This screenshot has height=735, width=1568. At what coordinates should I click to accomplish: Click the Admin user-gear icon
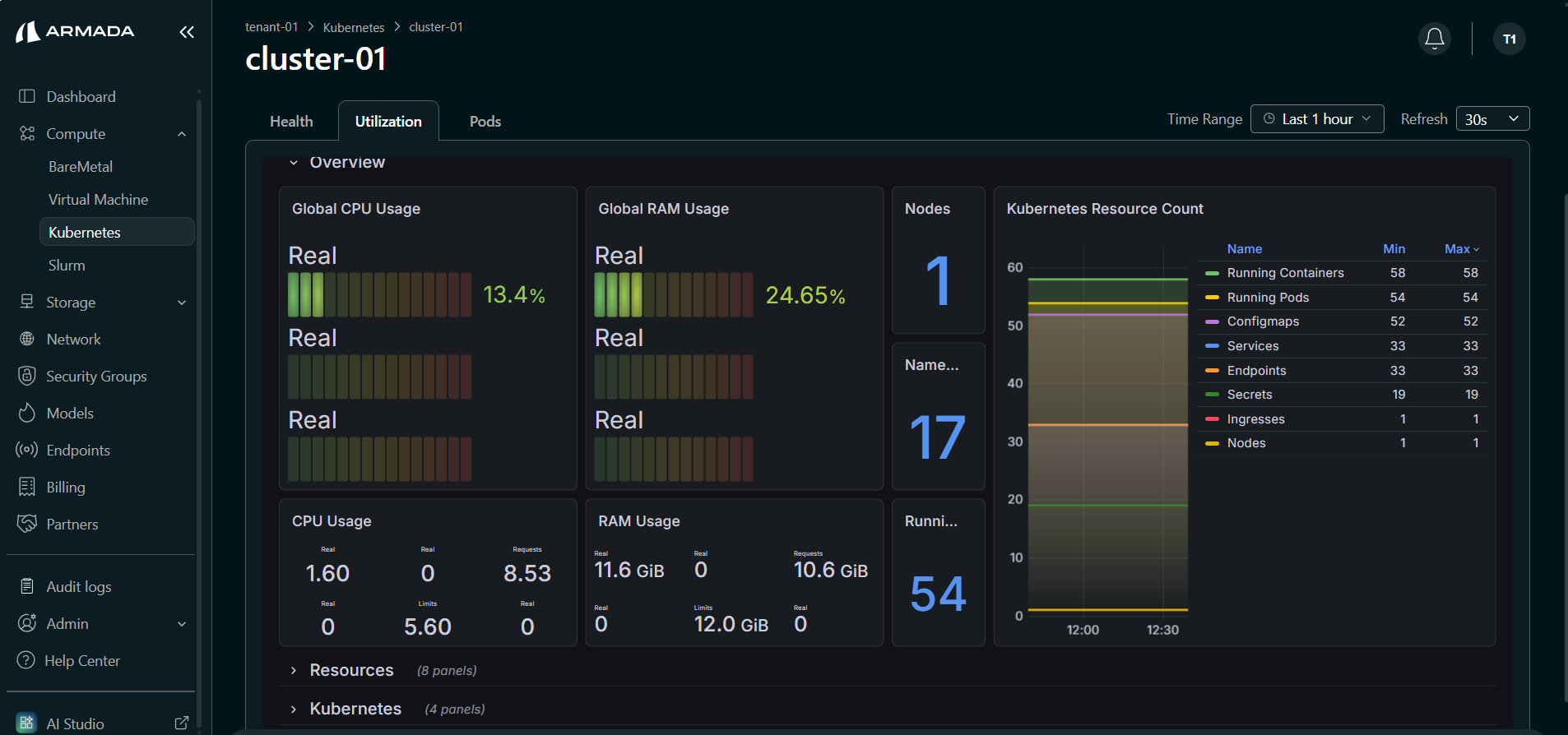tap(27, 623)
